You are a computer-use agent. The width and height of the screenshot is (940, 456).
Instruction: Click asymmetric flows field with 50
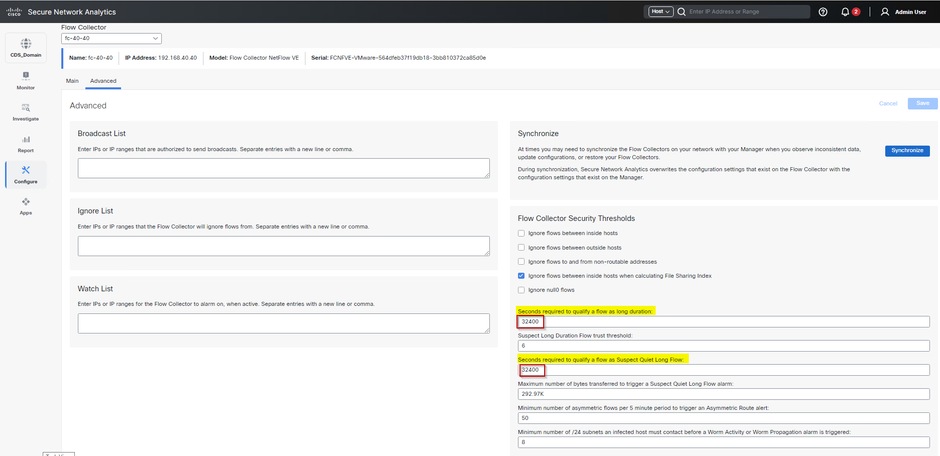724,418
